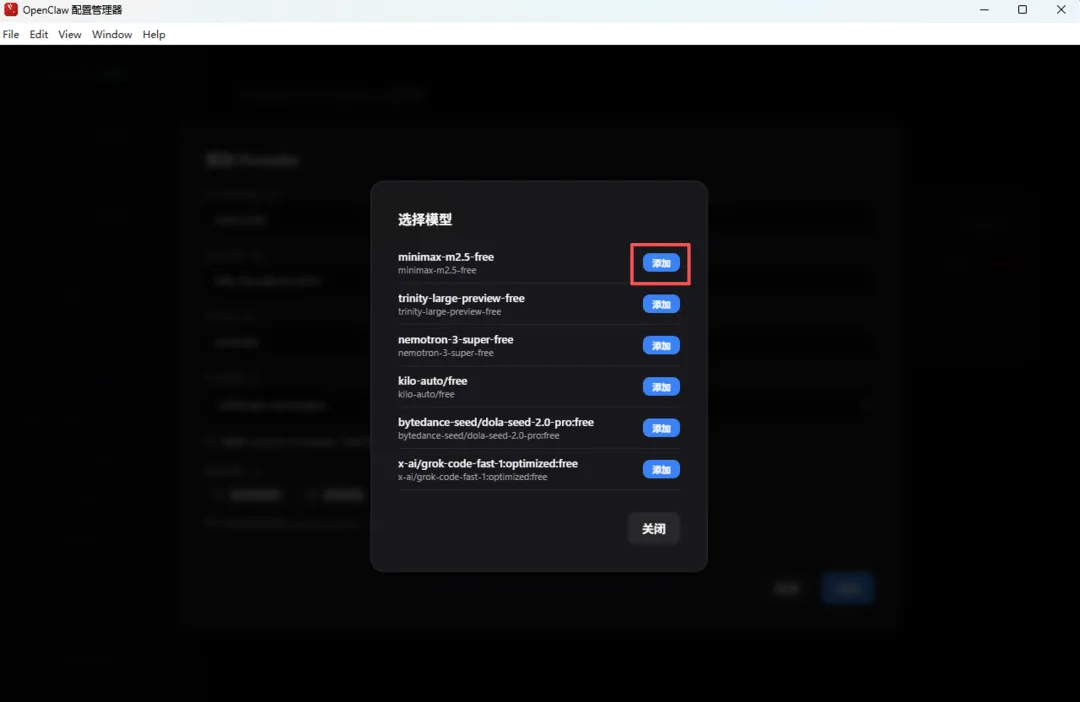
Task: Select the nemotron-3-super-free model name
Action: coord(455,340)
